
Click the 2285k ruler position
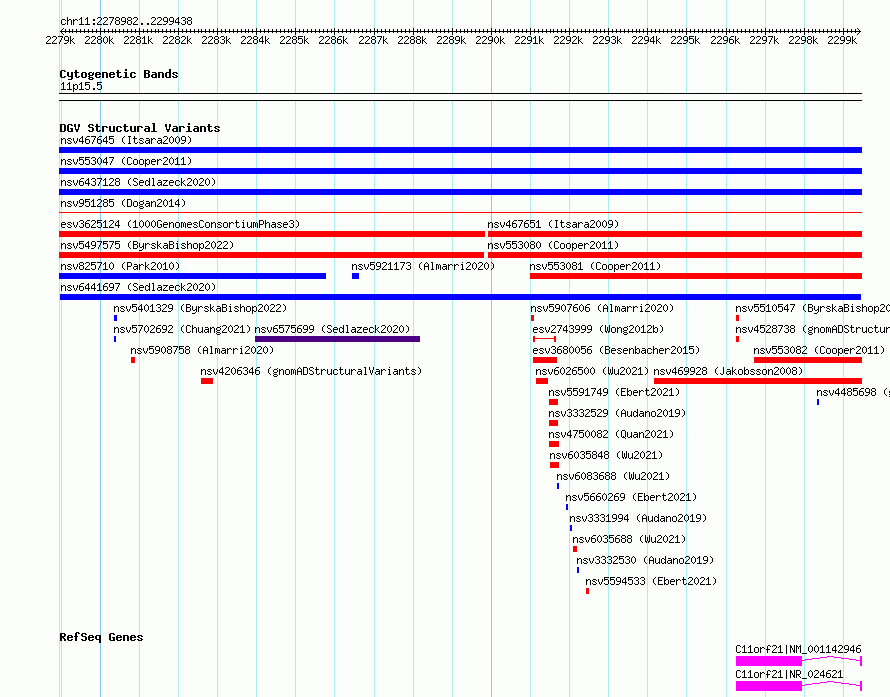(x=294, y=40)
